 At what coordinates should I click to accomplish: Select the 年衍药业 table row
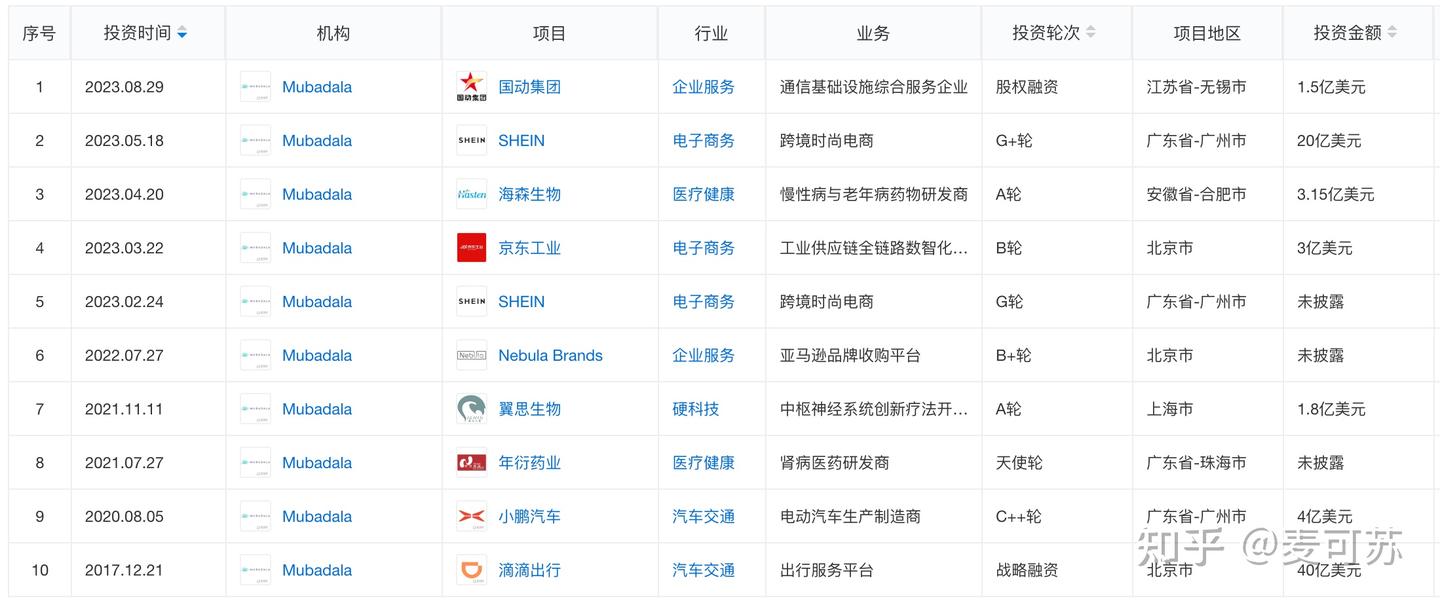click(x=873, y=462)
